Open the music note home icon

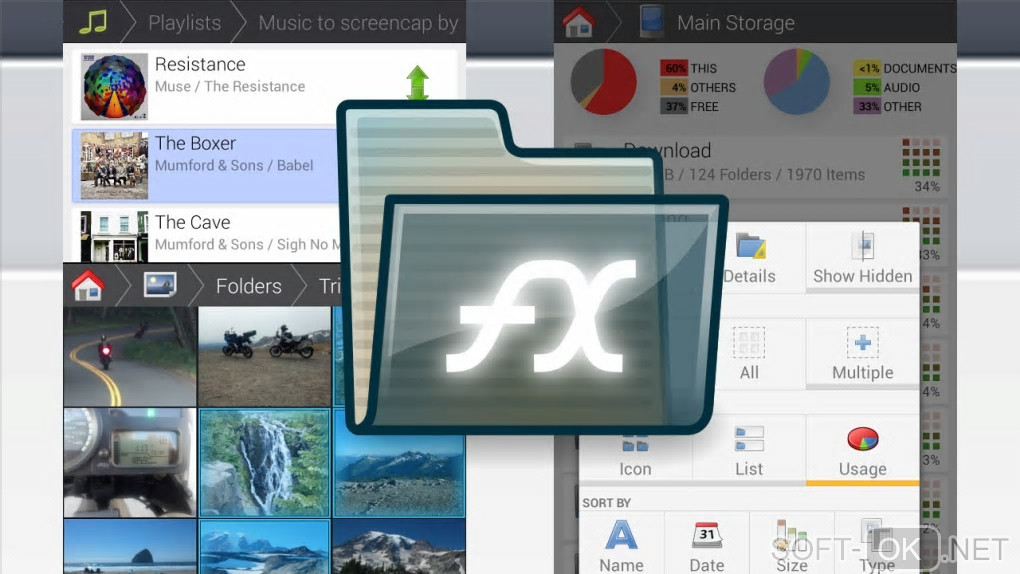tap(93, 21)
